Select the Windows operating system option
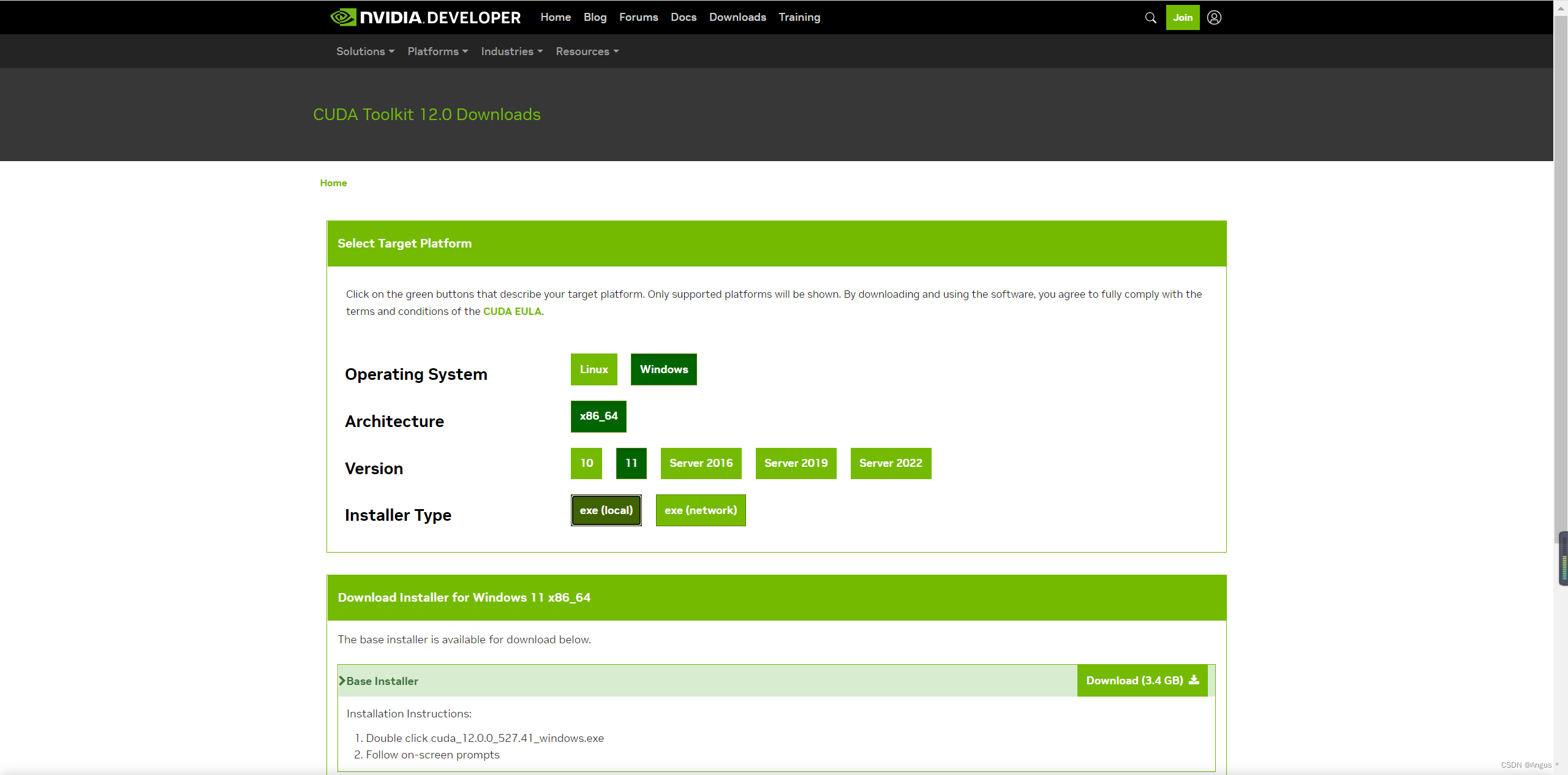 (x=663, y=369)
